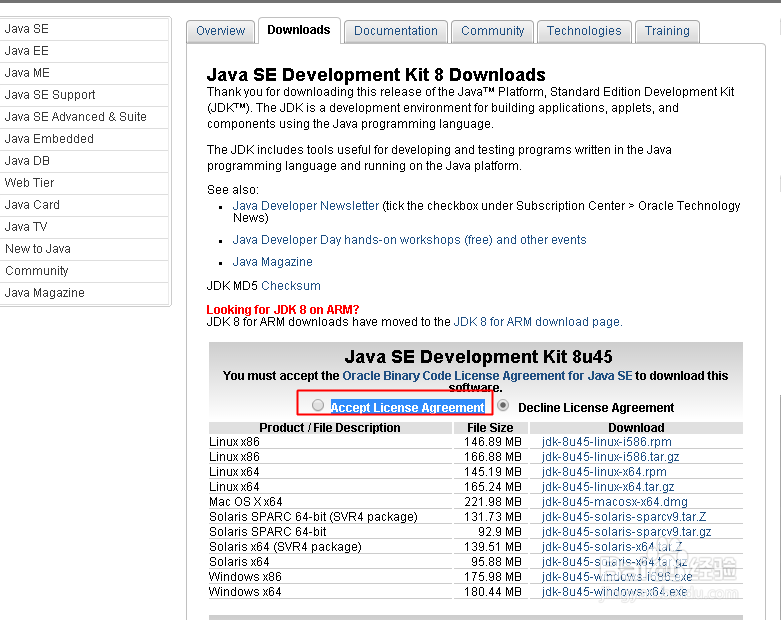
Task: Open Community item in left sidebar
Action: 84,270
